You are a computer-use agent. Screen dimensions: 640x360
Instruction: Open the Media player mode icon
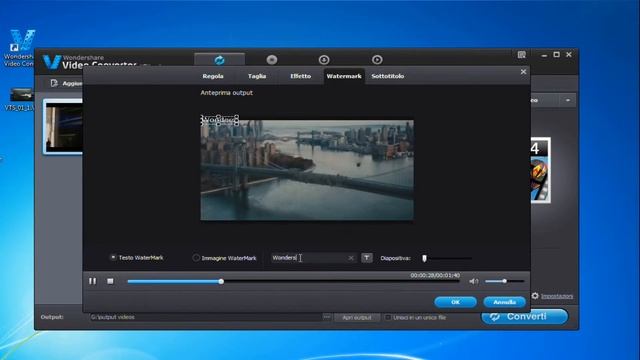pyautogui.click(x=377, y=60)
